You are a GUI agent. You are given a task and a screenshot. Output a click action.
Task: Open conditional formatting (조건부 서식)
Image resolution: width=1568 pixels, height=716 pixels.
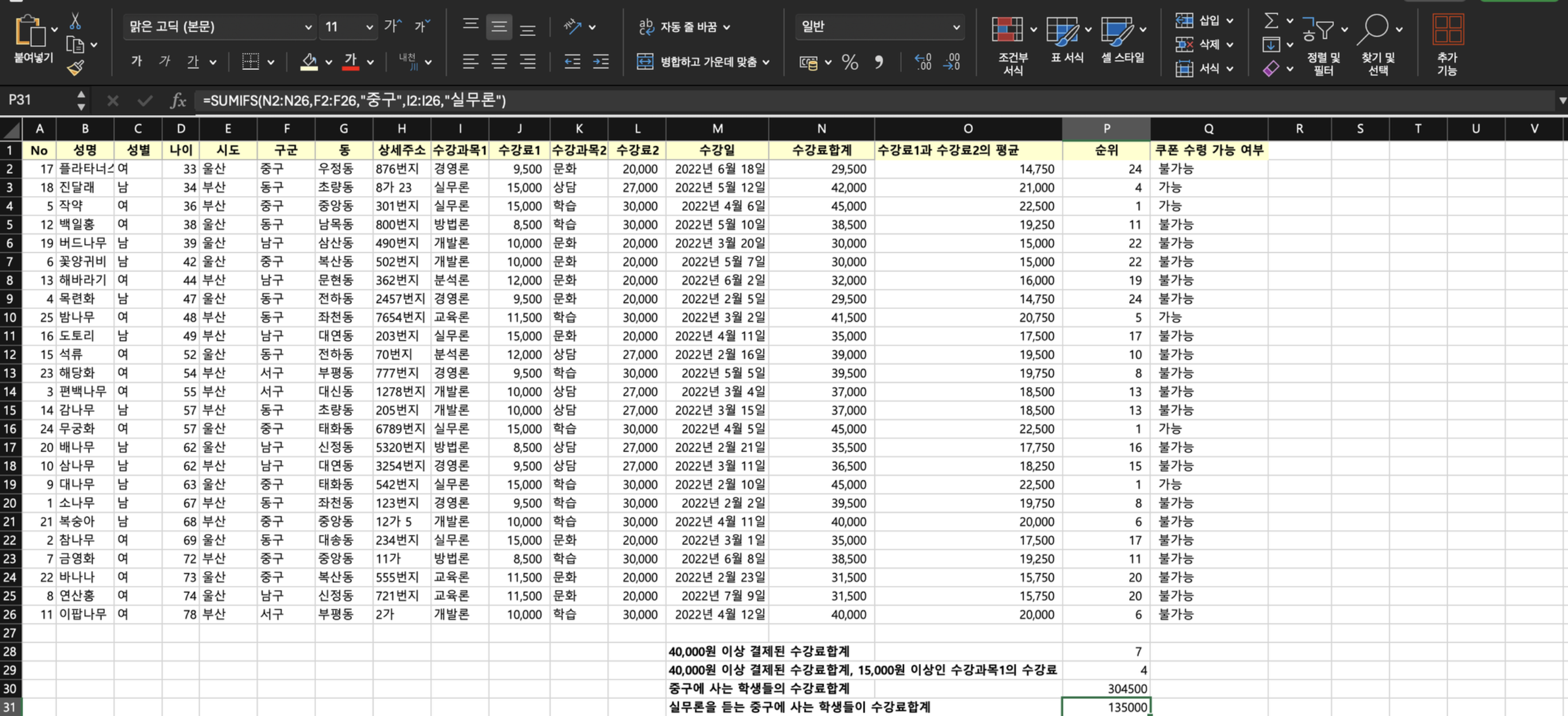click(1007, 30)
